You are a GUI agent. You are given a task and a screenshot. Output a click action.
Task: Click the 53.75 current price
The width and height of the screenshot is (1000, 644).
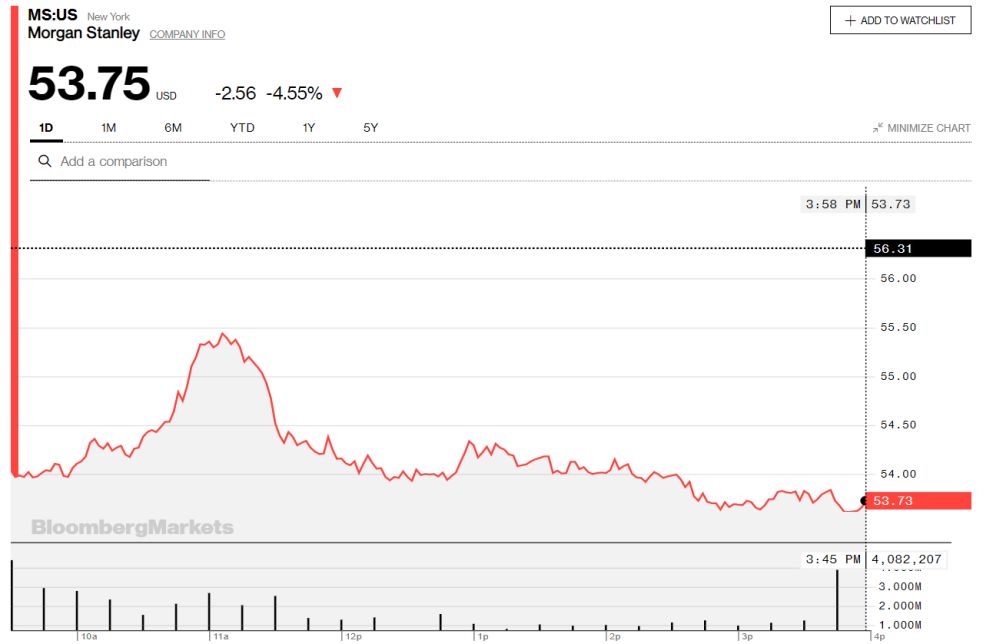click(89, 84)
